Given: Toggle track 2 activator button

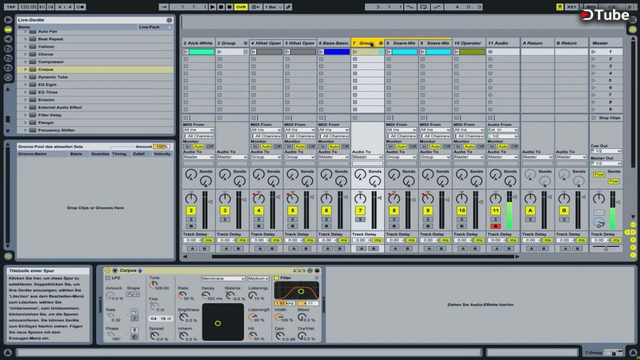Looking at the screenshot, I should [191, 211].
